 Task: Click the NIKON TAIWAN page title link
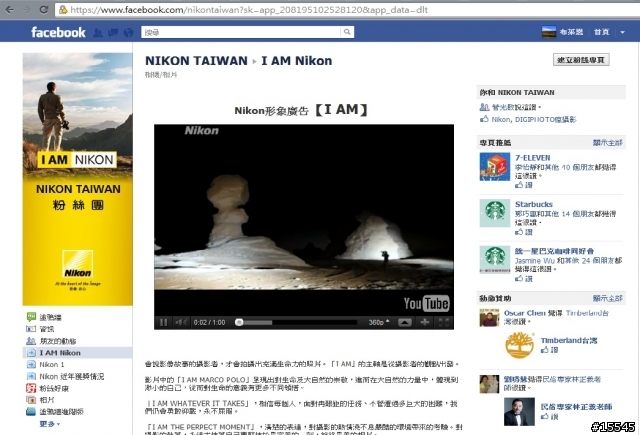pyautogui.click(x=196, y=61)
